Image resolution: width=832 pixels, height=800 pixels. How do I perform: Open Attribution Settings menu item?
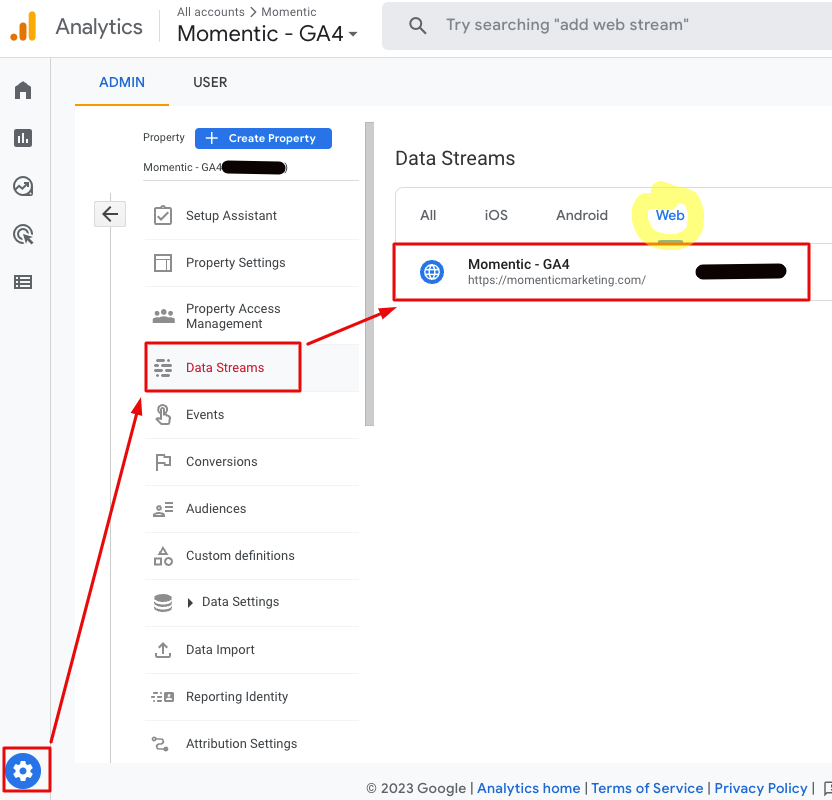[252, 744]
